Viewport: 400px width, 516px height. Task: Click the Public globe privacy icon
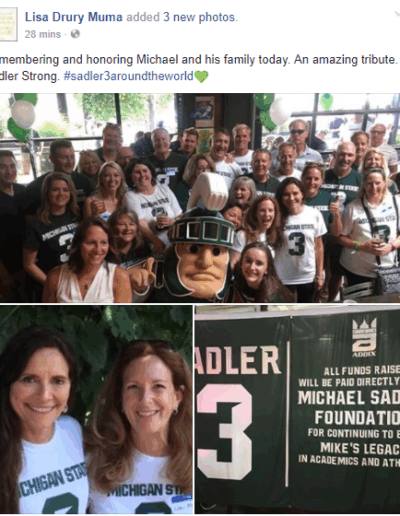tap(75, 34)
